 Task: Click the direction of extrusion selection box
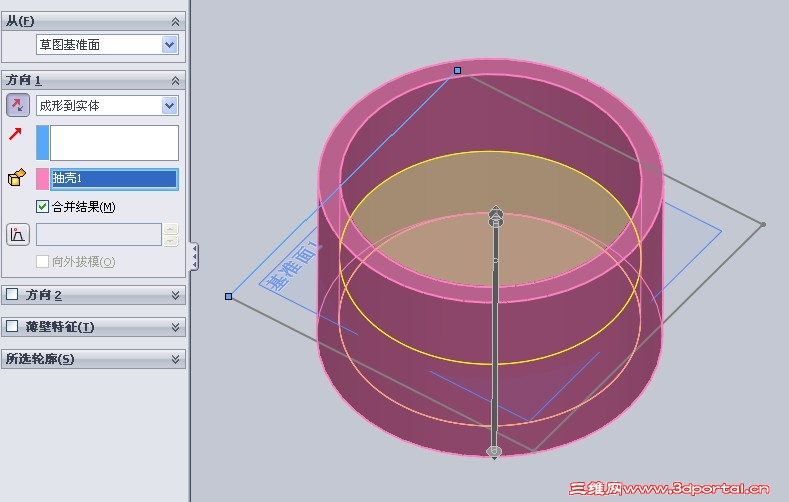point(114,143)
